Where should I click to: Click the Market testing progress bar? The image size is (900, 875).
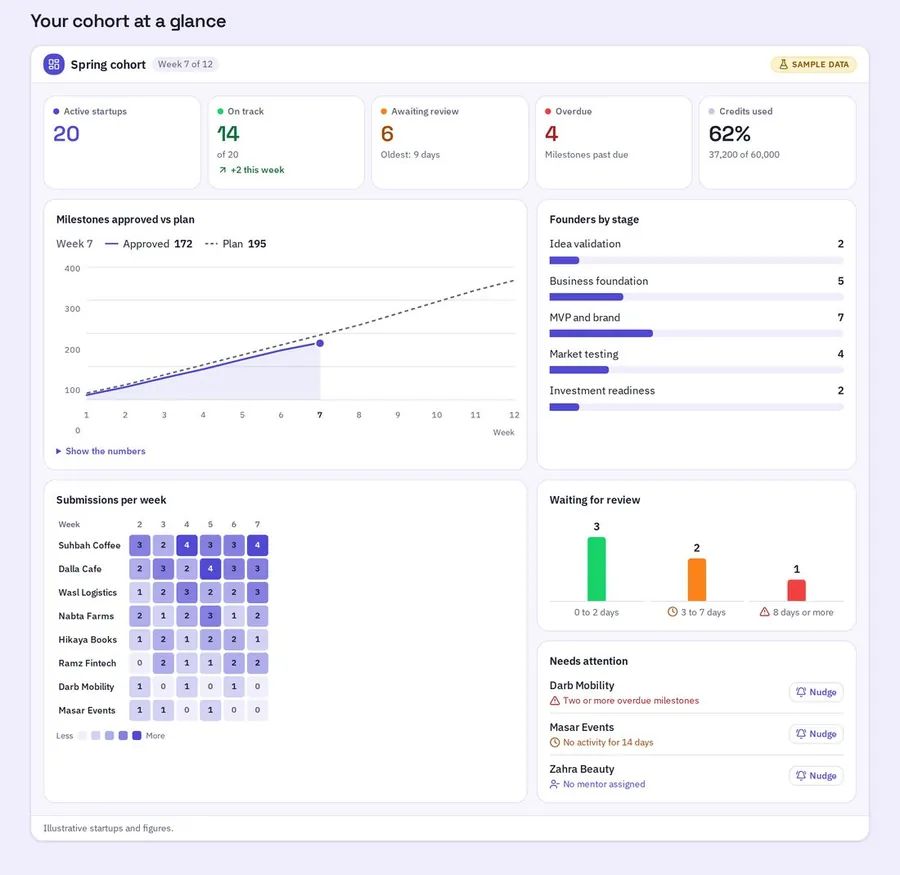pos(696,370)
